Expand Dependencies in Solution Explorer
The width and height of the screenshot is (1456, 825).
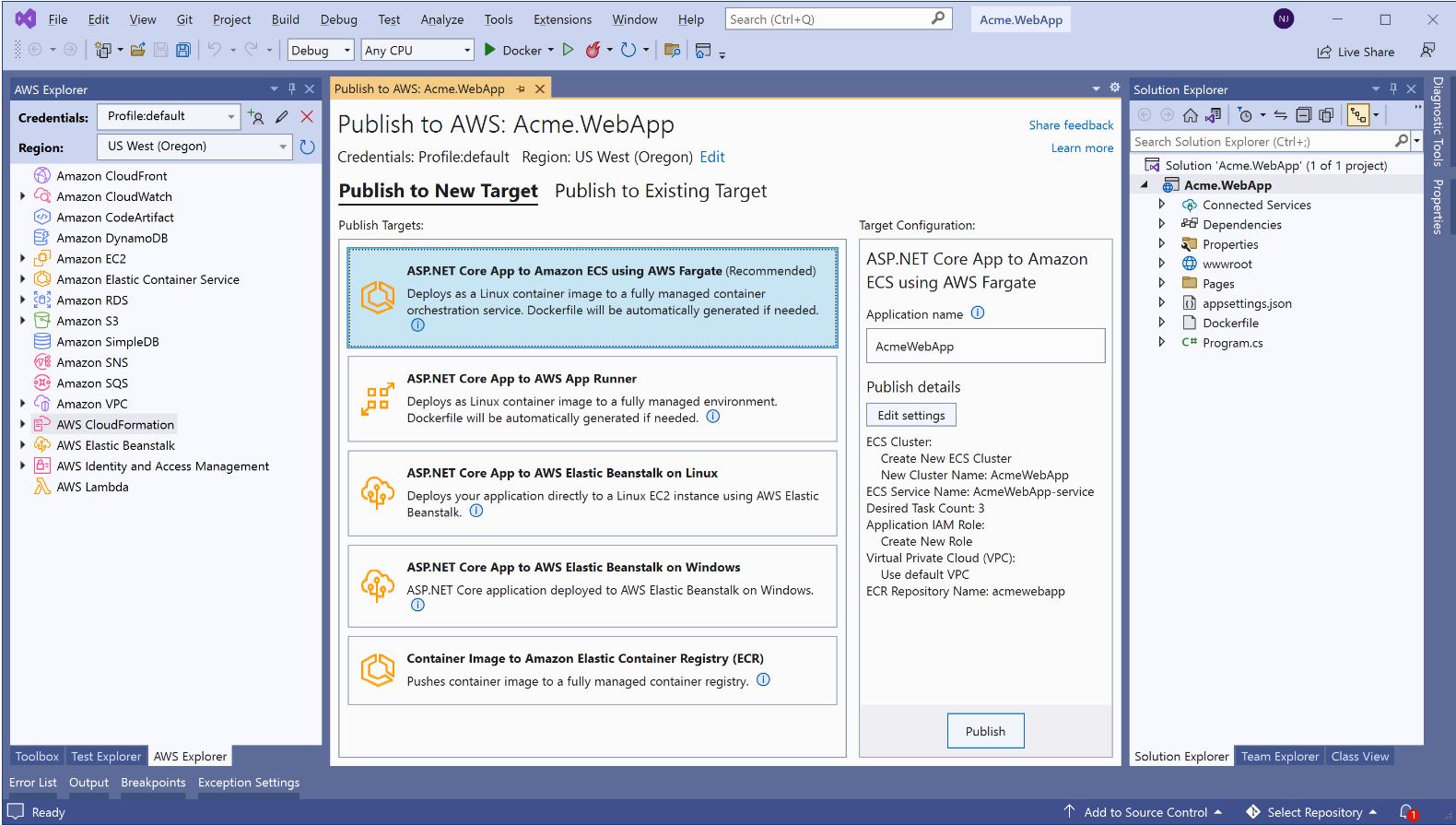pos(1161,224)
